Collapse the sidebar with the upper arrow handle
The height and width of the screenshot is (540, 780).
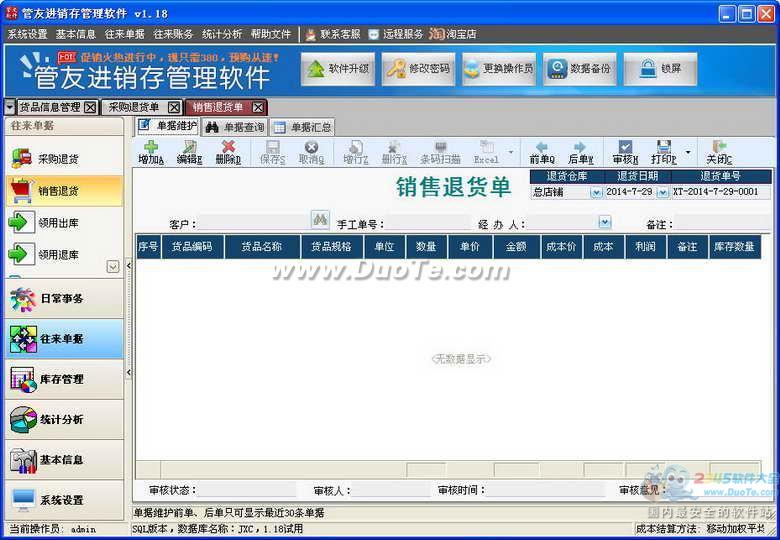(128, 266)
